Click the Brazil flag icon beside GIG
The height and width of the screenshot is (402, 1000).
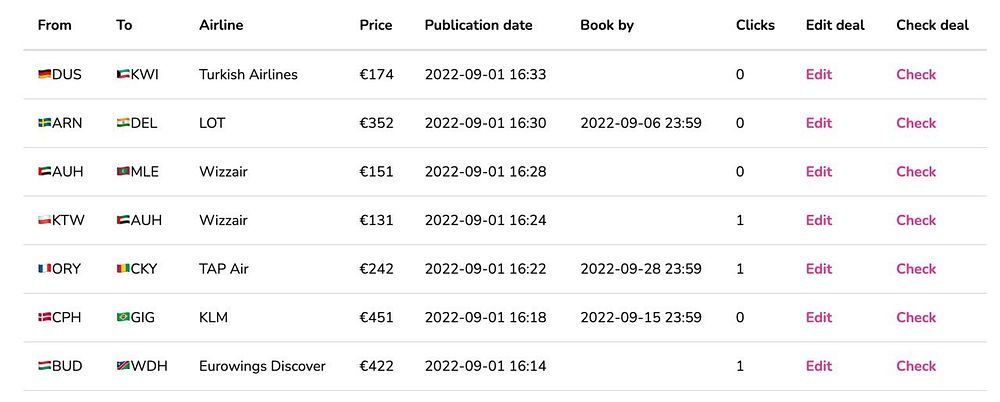tap(123, 317)
